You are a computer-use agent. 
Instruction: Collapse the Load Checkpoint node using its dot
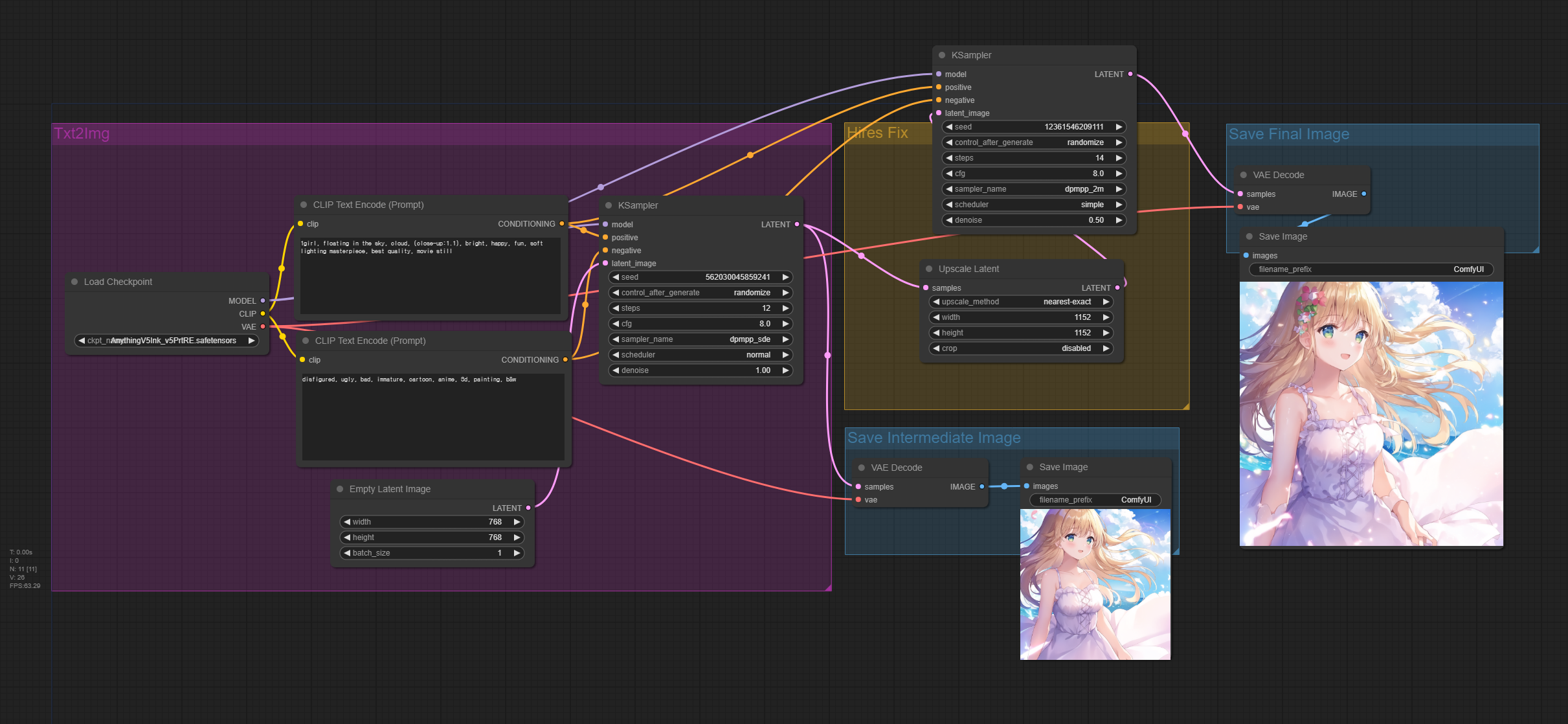[74, 282]
